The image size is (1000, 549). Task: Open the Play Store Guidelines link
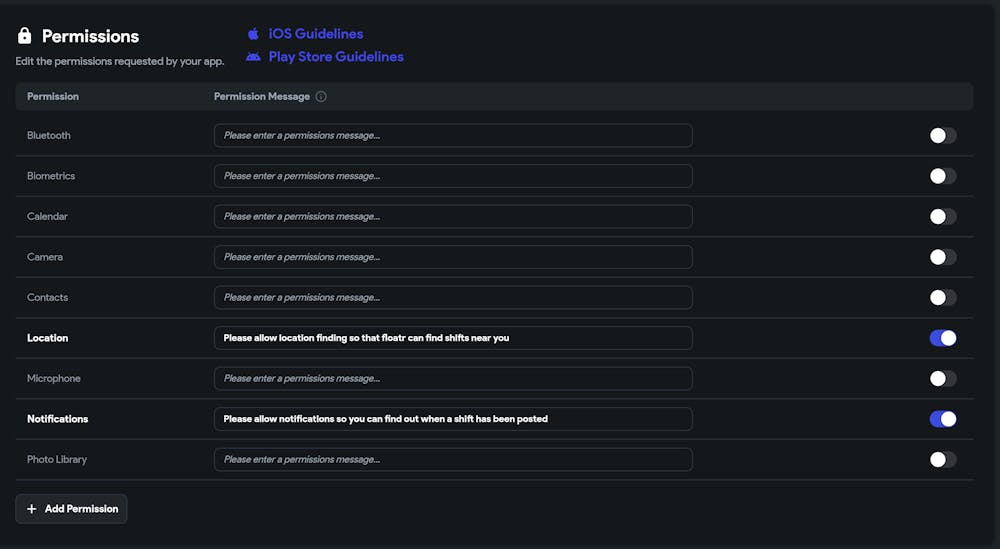point(336,57)
